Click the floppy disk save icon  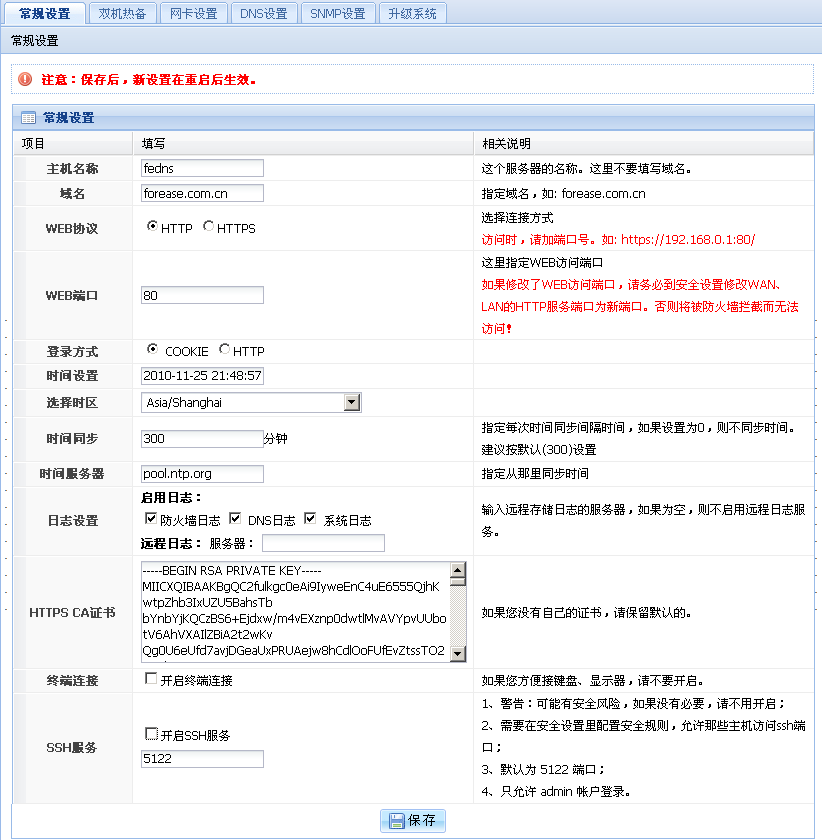[397, 821]
